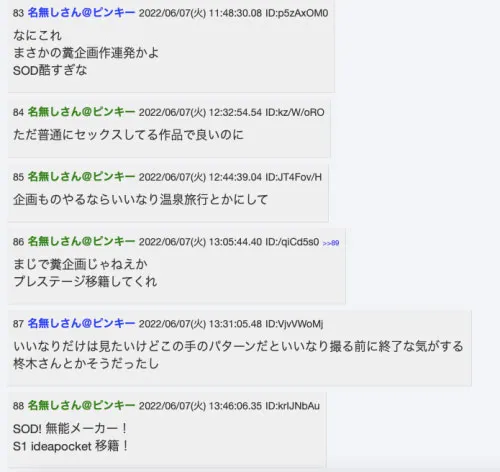Image resolution: width=500 pixels, height=472 pixels.
Task: Click the ID:krIJNbAu label
Action: [x=292, y=406]
